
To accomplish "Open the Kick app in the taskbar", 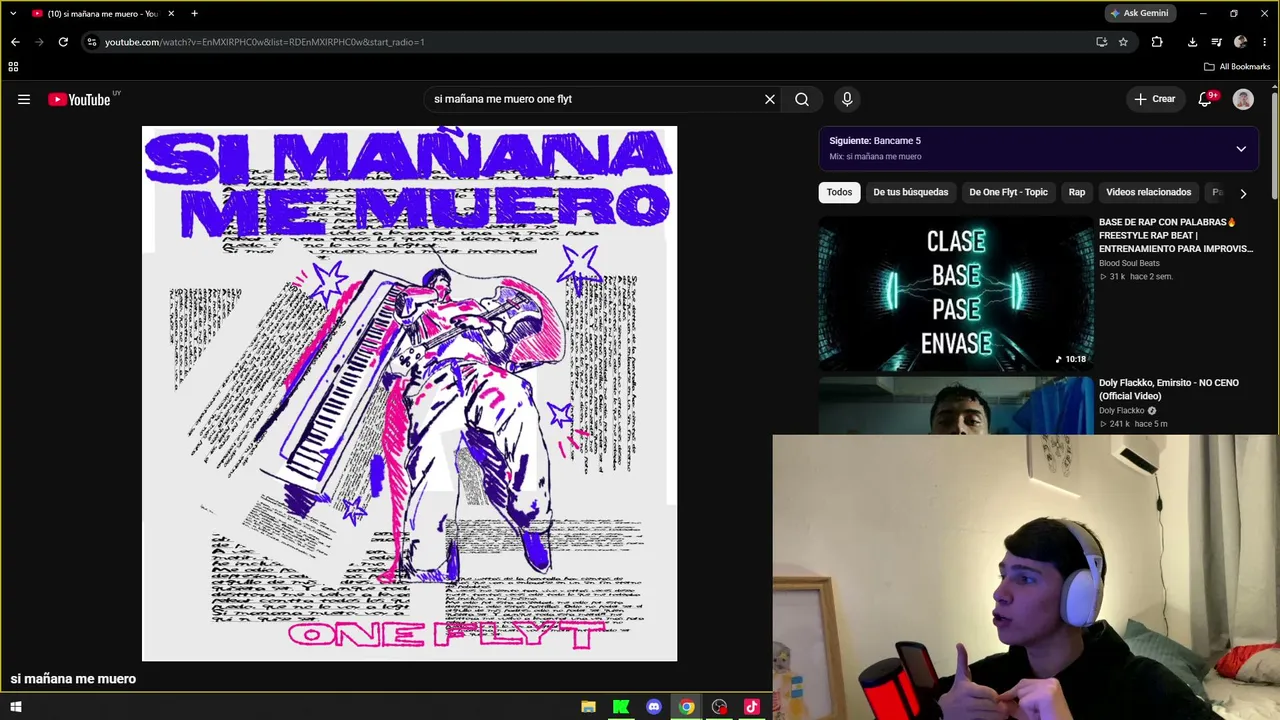I will [621, 707].
